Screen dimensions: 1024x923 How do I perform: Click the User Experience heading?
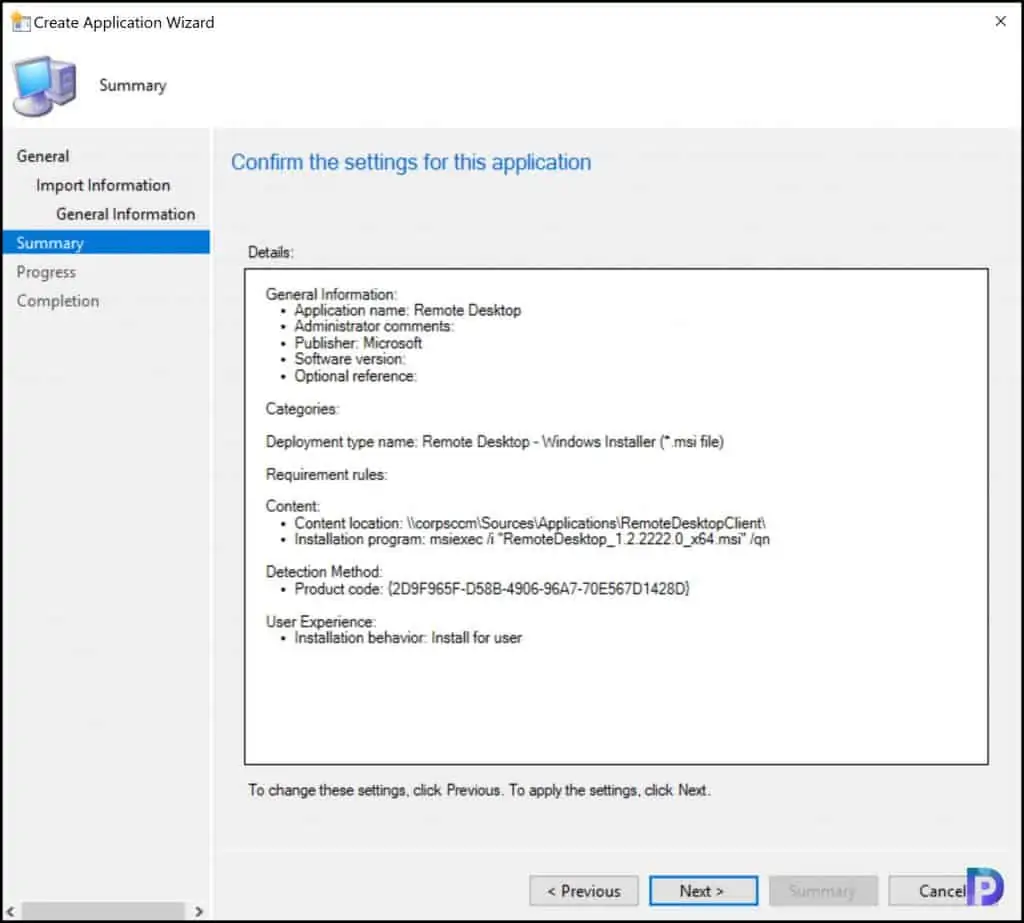tap(320, 622)
